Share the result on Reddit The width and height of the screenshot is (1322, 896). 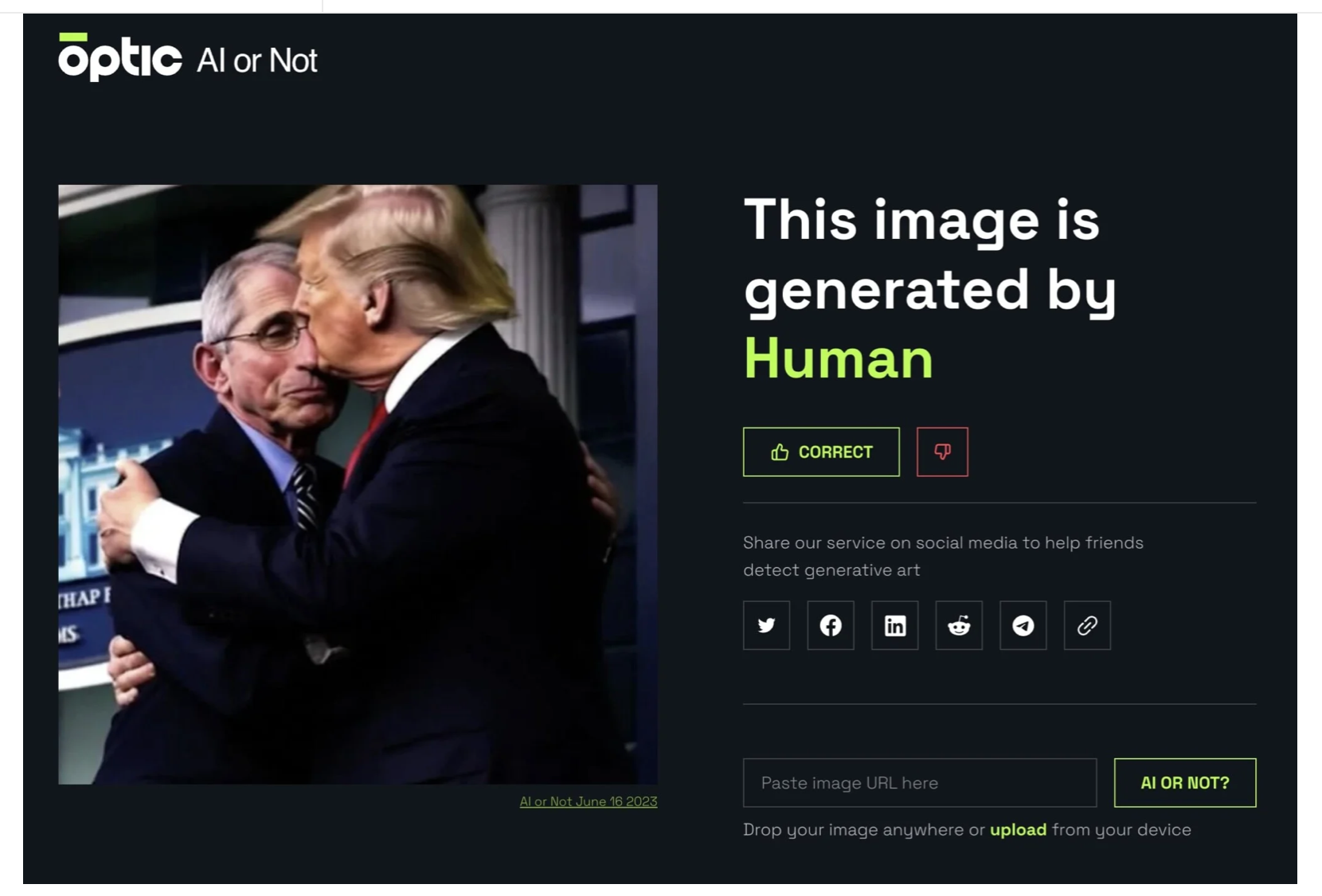[x=959, y=625]
